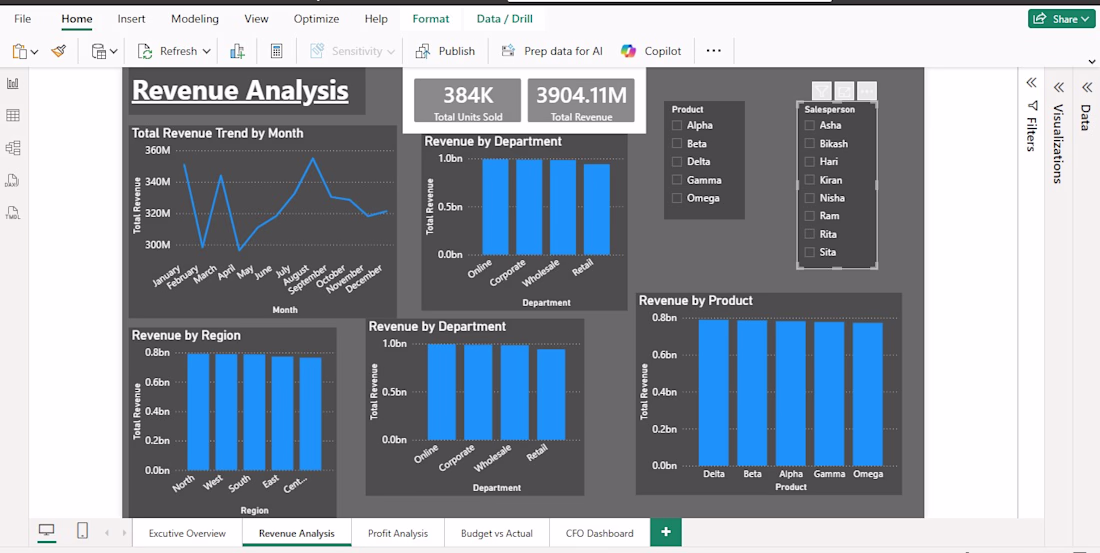Click the funnel icon on Filters pane

pyautogui.click(x=1032, y=106)
